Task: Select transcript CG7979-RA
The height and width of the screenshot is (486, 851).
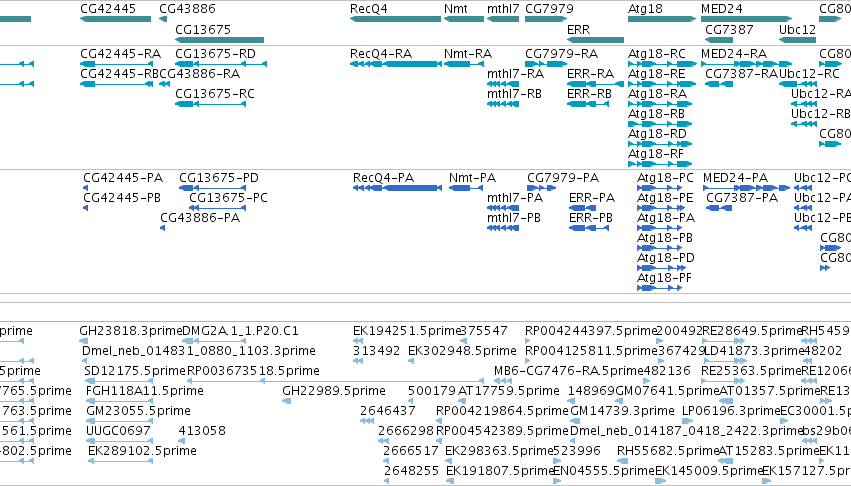Action: [546, 64]
